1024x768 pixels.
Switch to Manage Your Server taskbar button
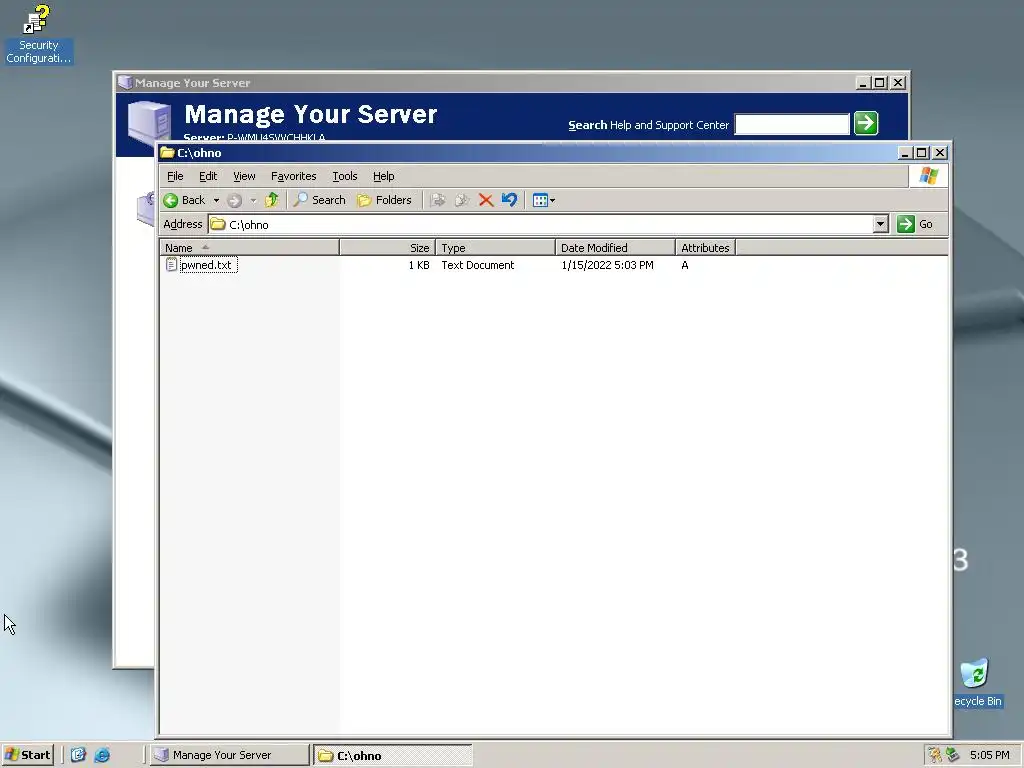coord(229,755)
